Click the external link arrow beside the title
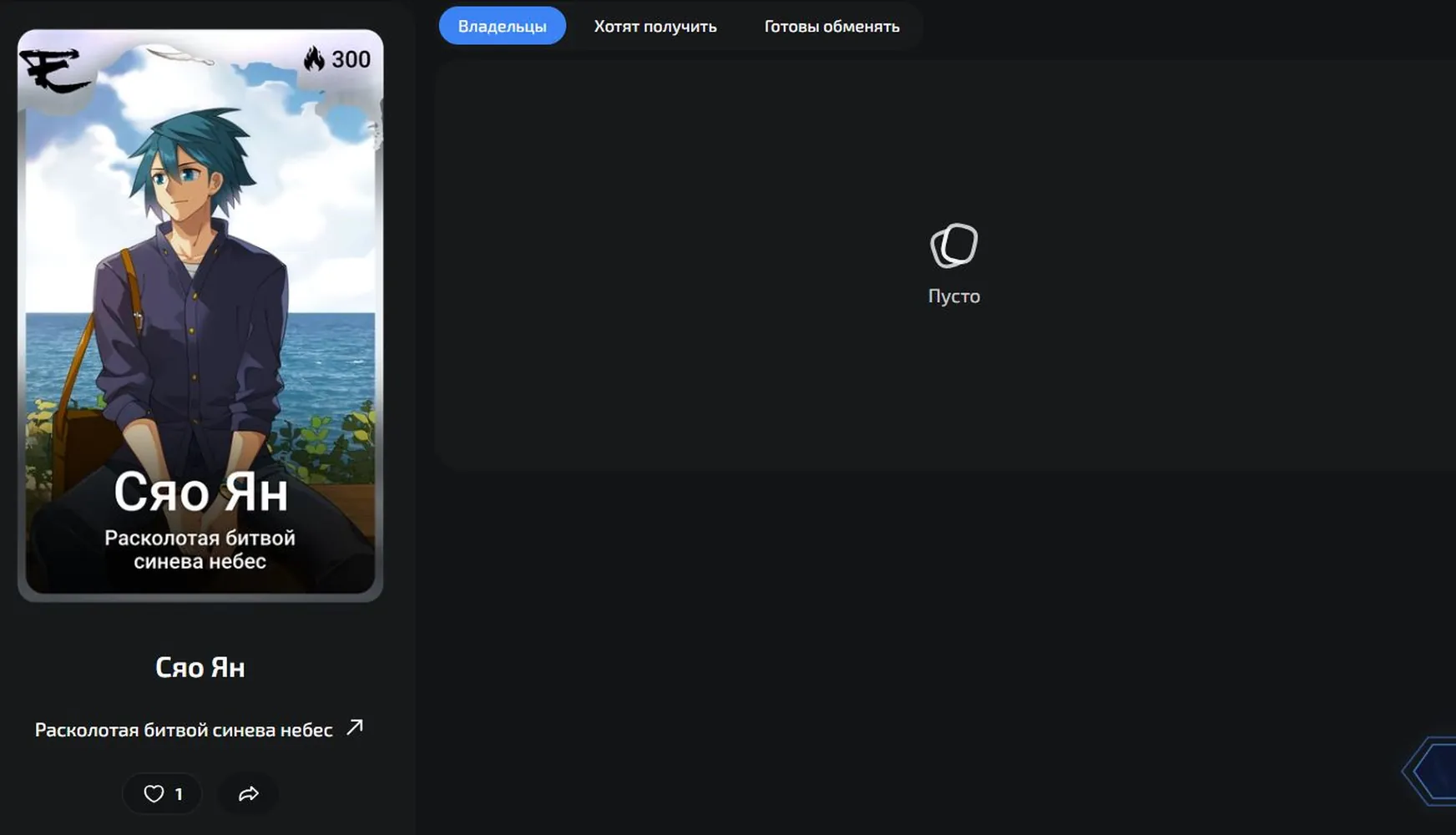The width and height of the screenshot is (1456, 835). [x=355, y=727]
